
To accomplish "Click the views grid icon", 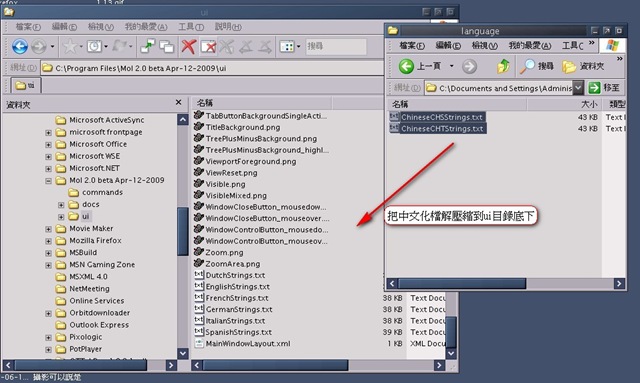I will point(287,47).
